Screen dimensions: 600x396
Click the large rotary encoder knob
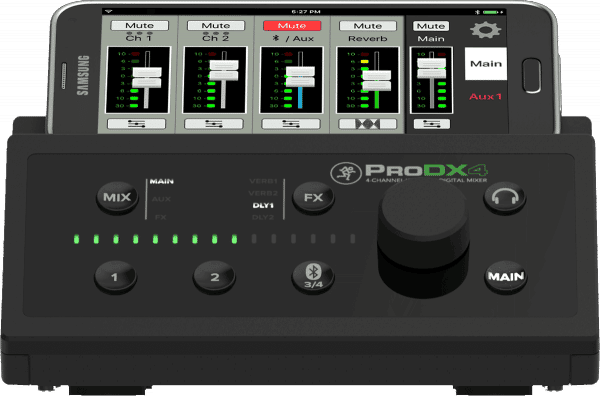[x=423, y=237]
